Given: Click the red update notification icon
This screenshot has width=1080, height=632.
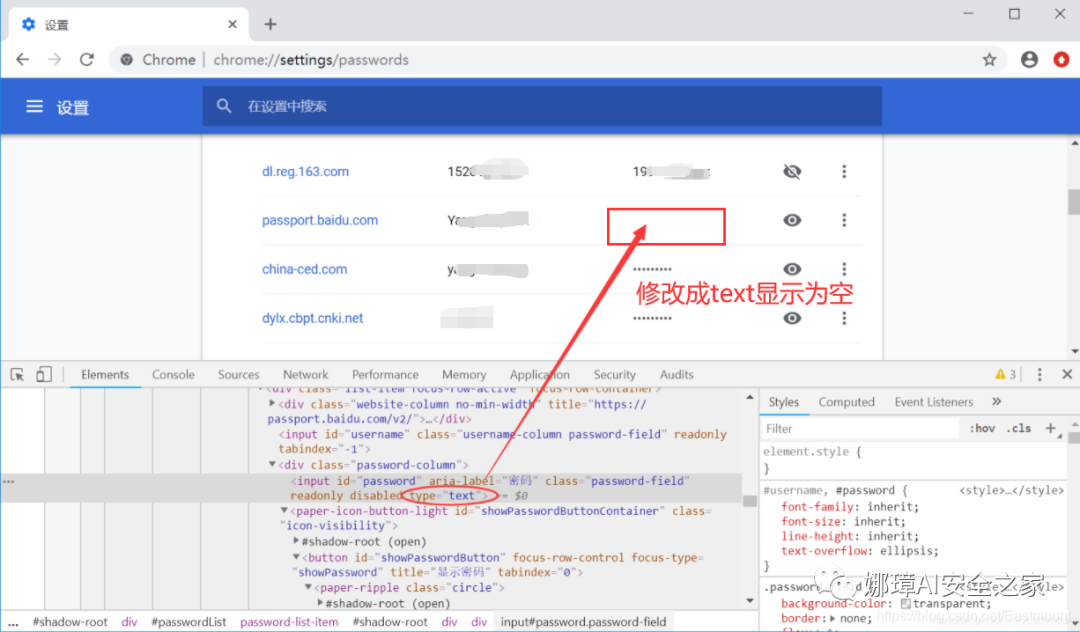Looking at the screenshot, I should pyautogui.click(x=1061, y=60).
